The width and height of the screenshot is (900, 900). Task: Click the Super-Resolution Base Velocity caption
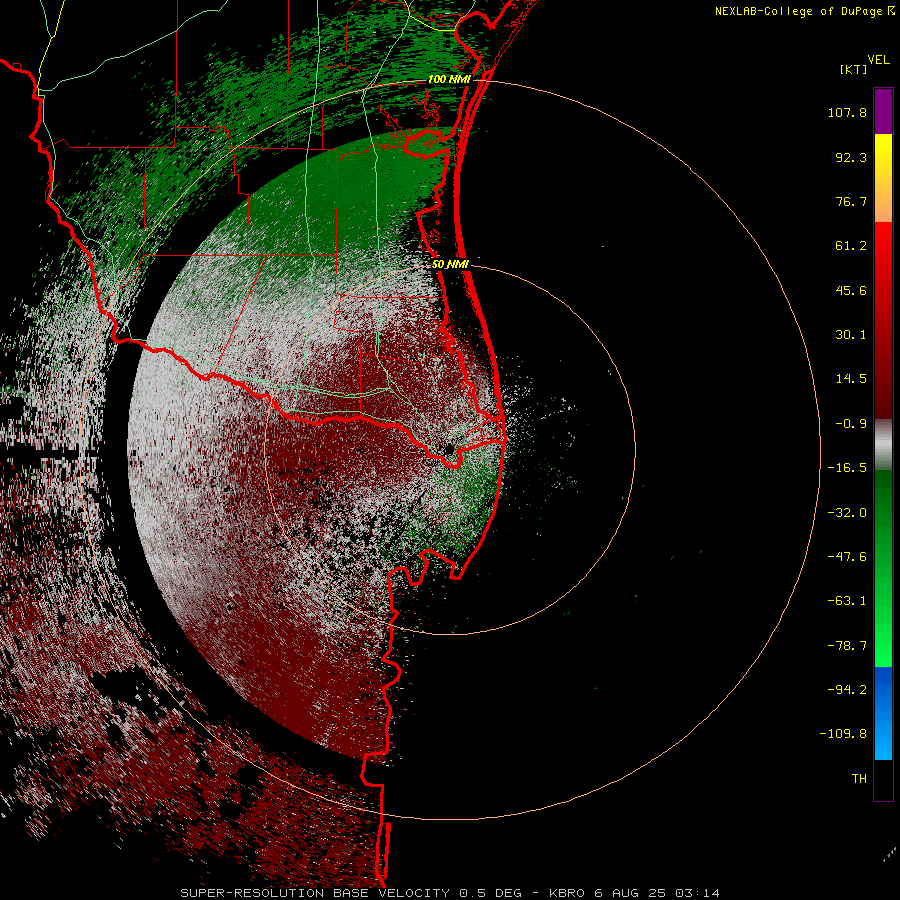(x=450, y=893)
